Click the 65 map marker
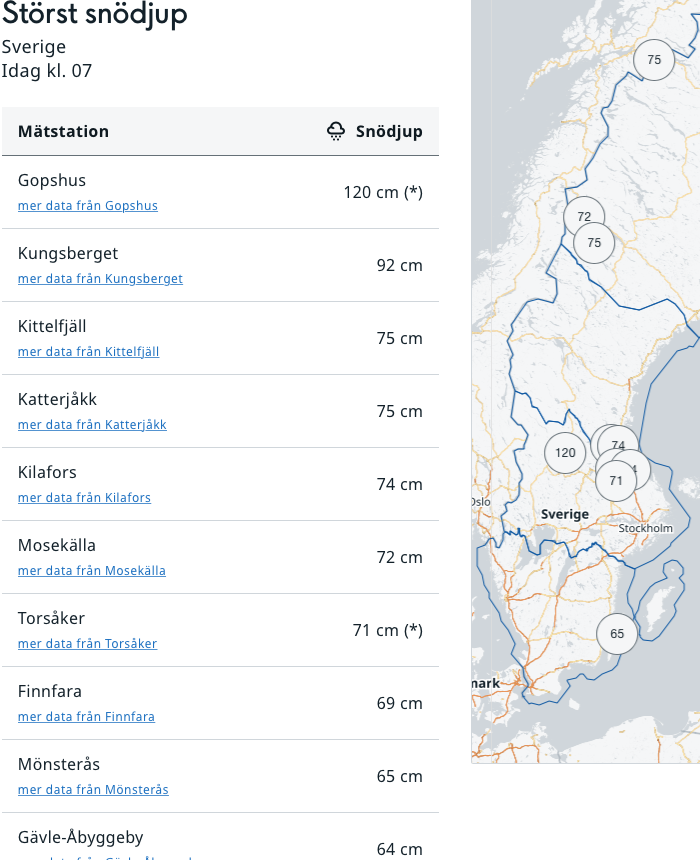The image size is (700, 860). coord(617,633)
